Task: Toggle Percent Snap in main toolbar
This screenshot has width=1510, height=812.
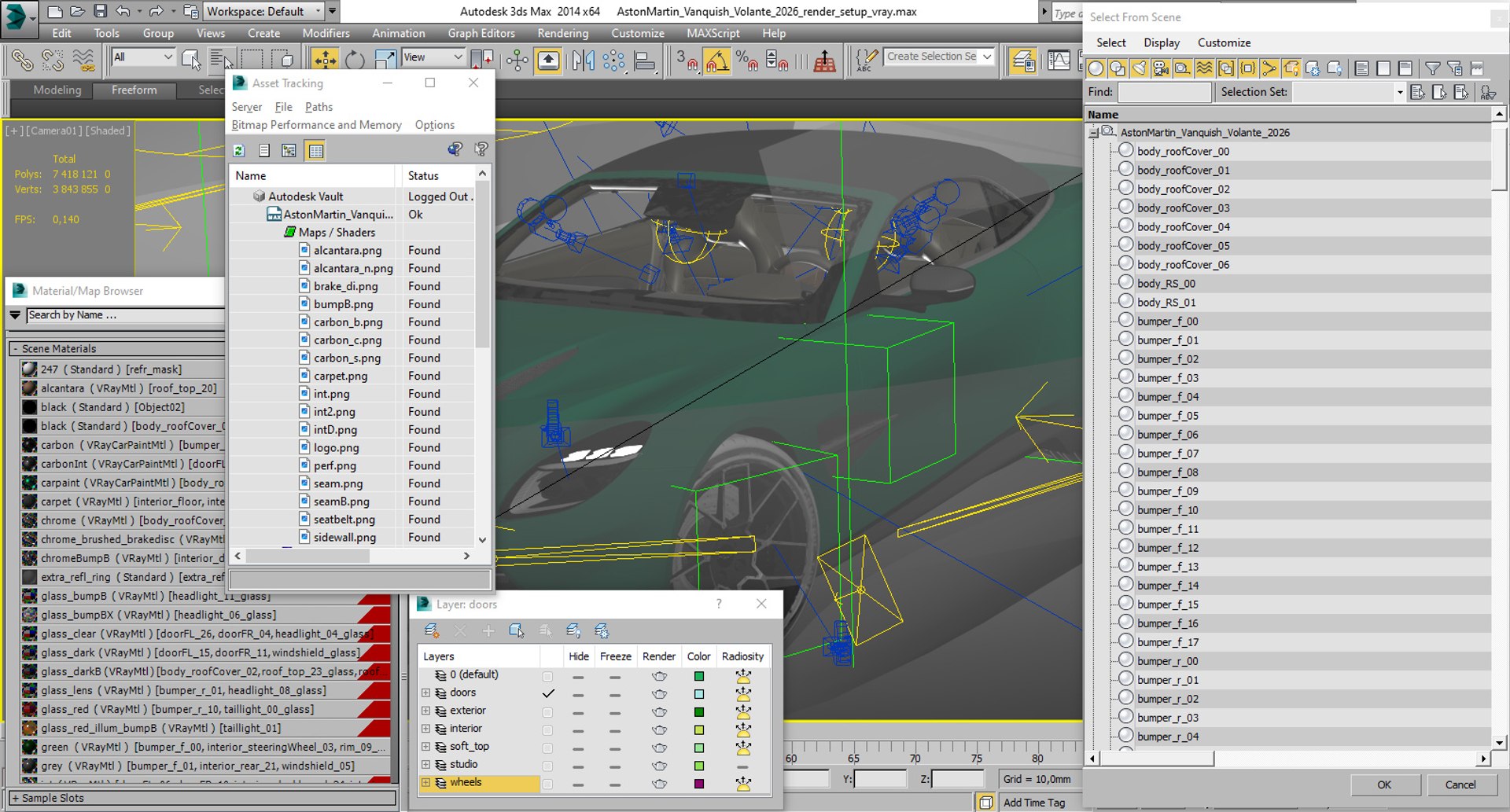Action: pos(746,60)
